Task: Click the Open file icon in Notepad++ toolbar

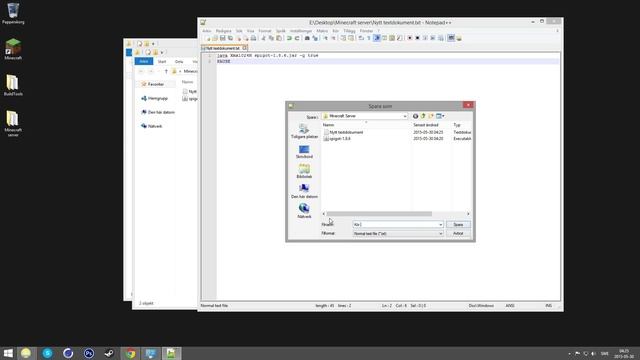Action: click(x=215, y=38)
